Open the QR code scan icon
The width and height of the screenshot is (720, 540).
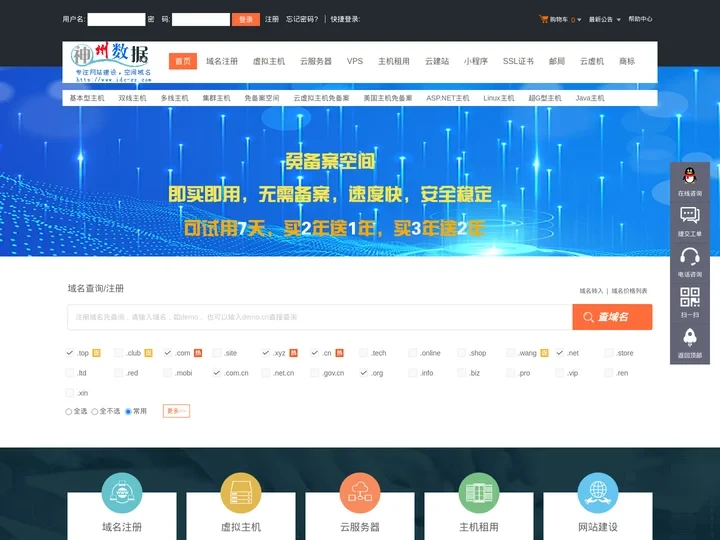click(689, 297)
